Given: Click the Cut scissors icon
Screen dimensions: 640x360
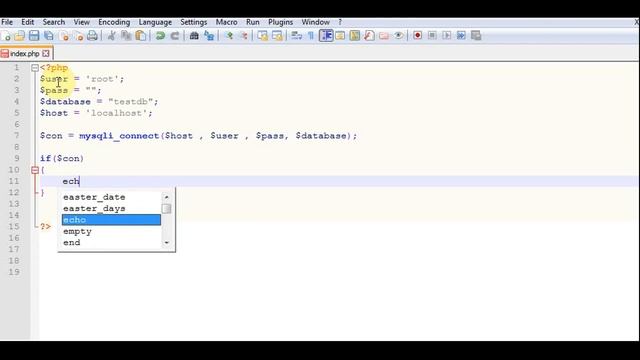Looking at the screenshot, I should 111,36.
